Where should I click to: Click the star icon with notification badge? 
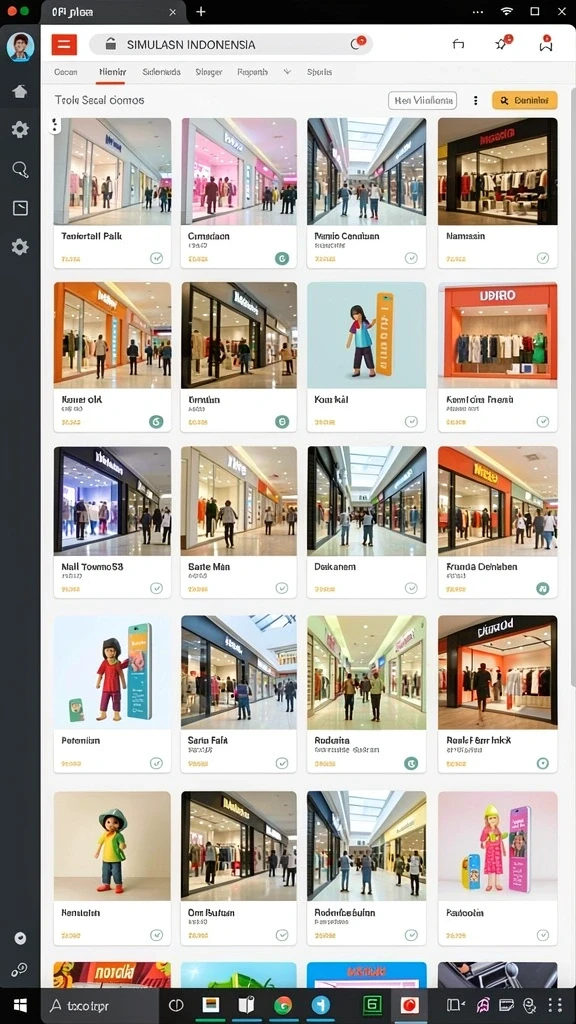503,43
